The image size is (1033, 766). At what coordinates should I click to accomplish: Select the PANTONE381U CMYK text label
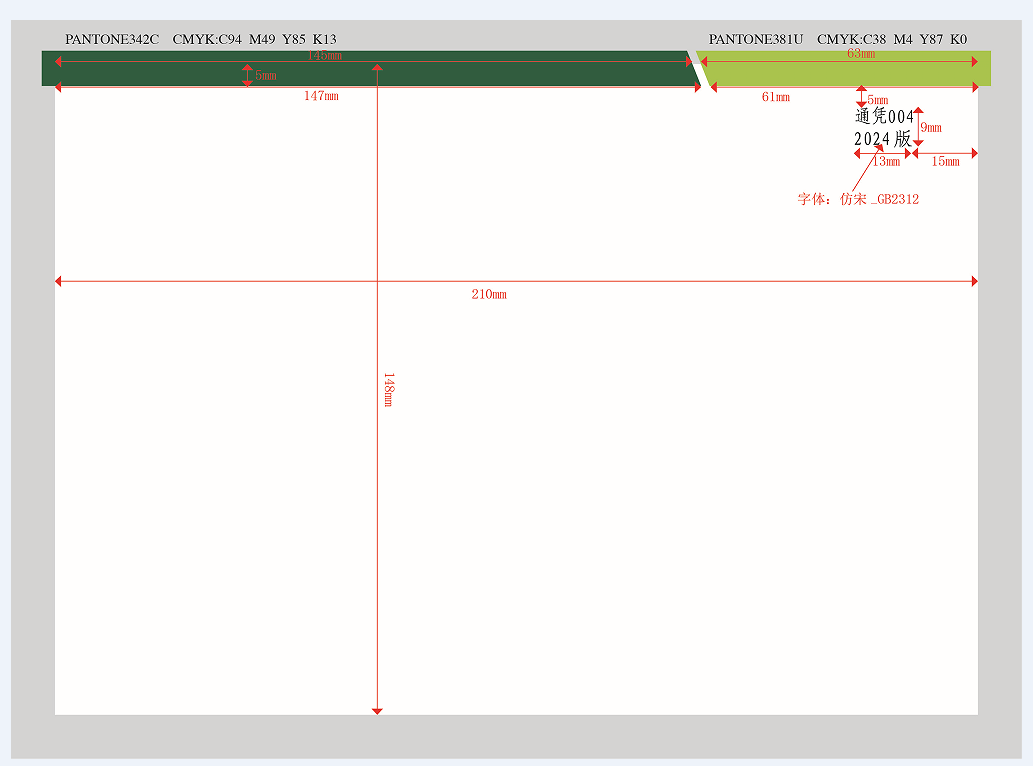[x=837, y=39]
